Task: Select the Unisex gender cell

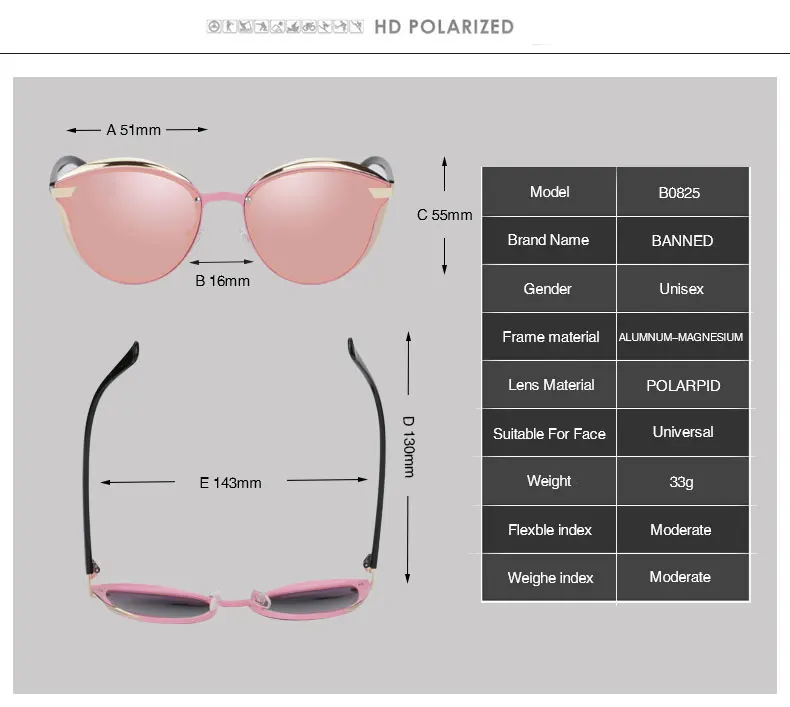Action: 683,289
